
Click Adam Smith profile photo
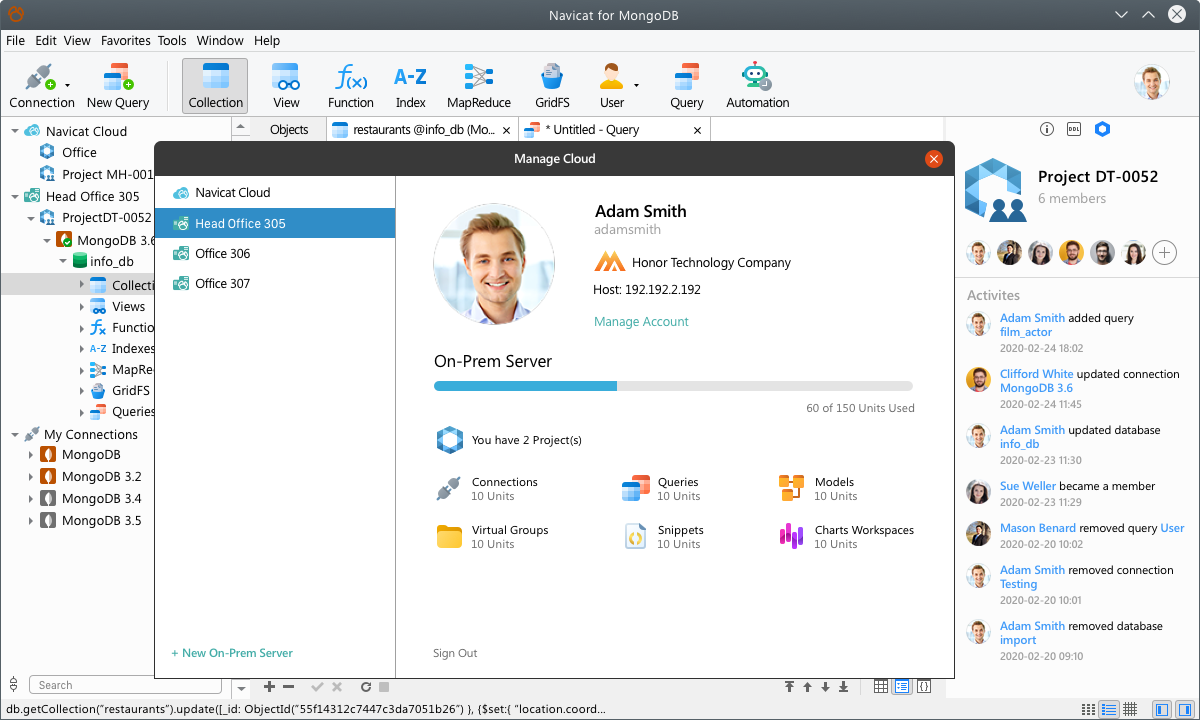point(494,264)
